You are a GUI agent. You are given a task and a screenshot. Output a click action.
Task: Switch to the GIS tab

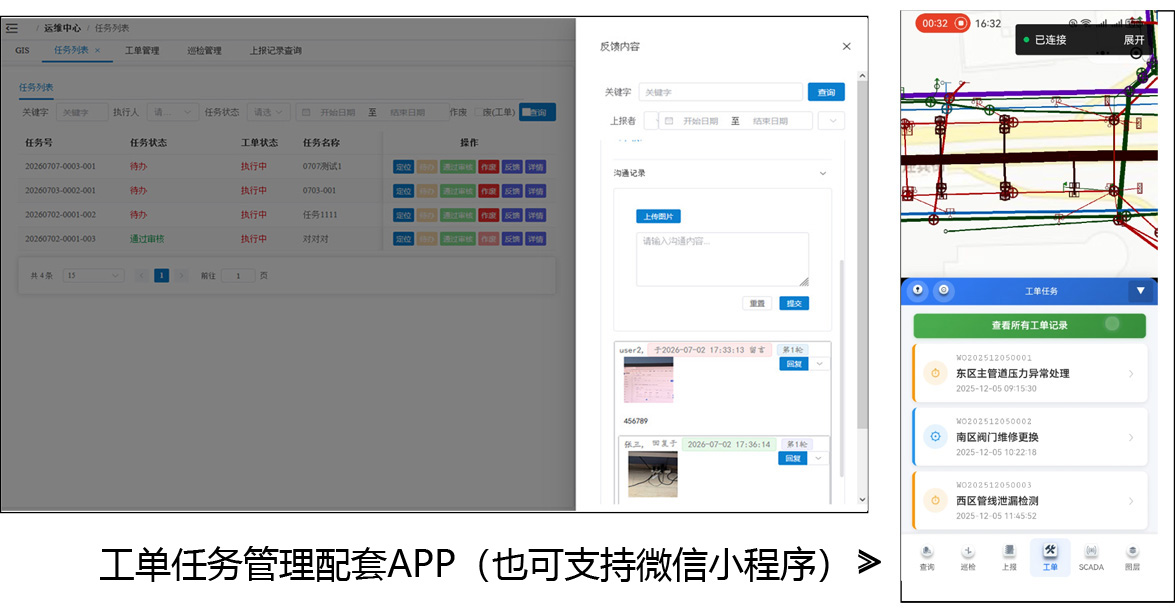coord(22,50)
